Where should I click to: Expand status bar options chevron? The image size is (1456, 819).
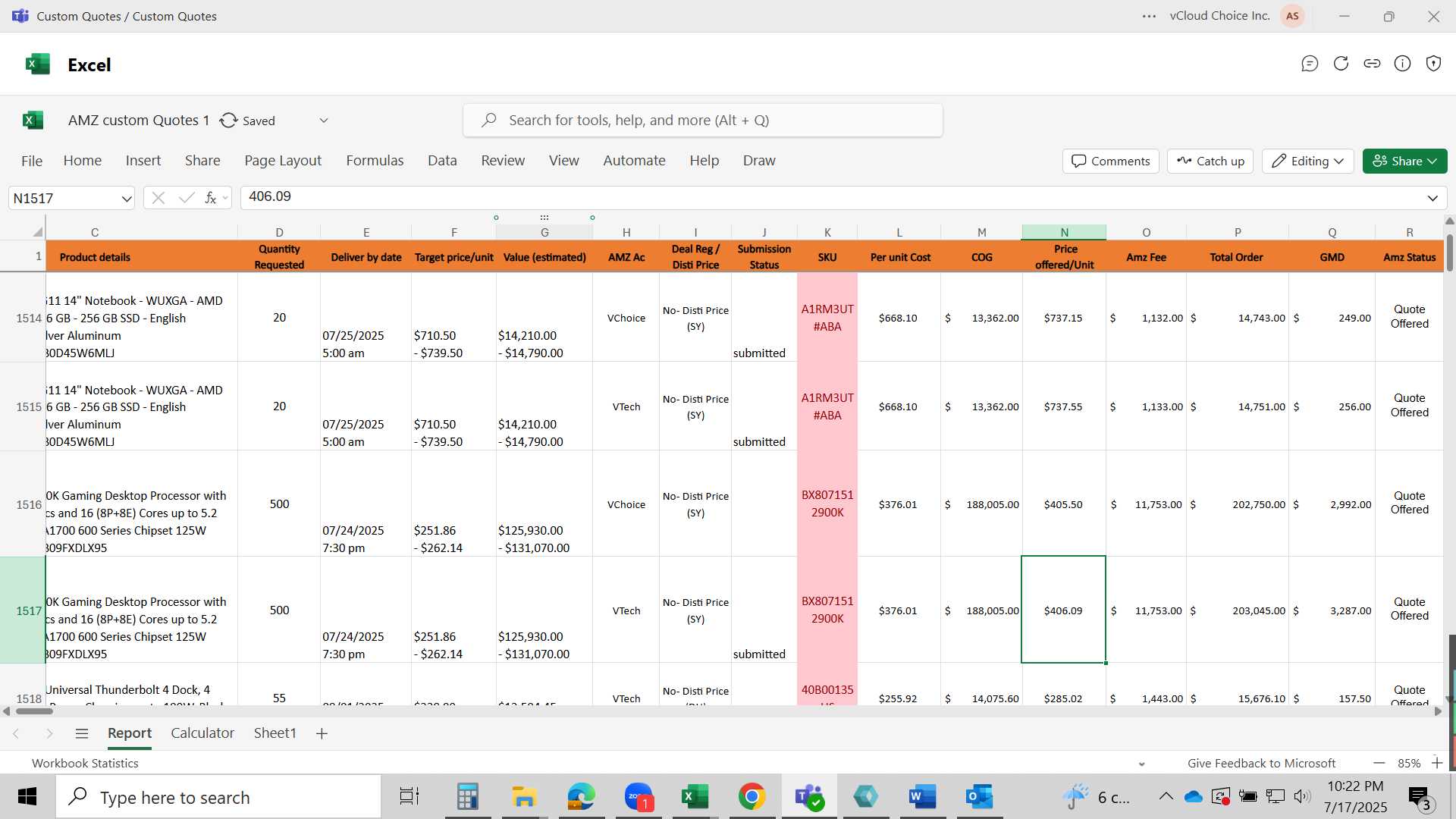(1142, 764)
